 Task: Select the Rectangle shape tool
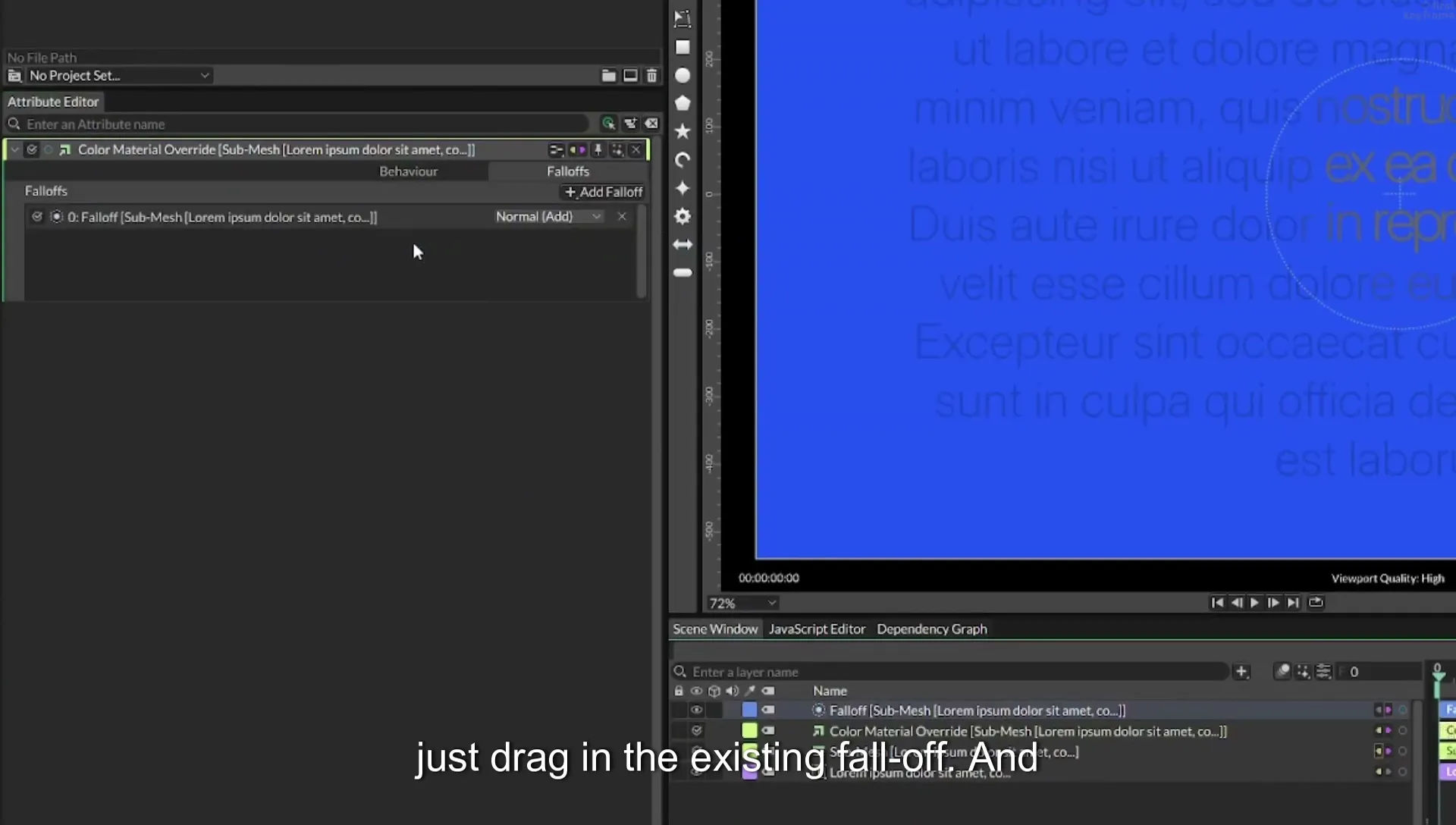point(682,47)
